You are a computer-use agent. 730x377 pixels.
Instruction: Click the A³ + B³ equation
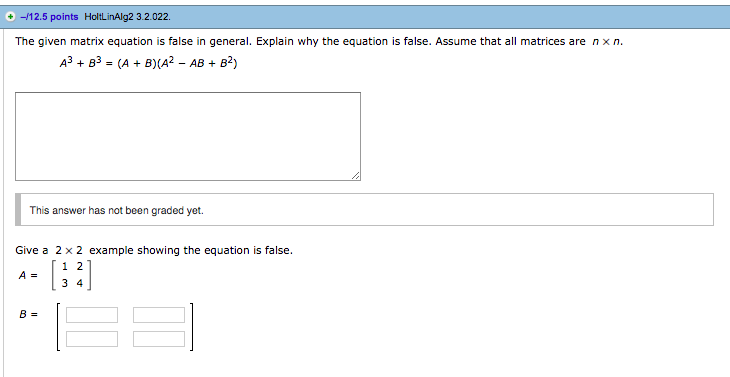pyautogui.click(x=149, y=63)
